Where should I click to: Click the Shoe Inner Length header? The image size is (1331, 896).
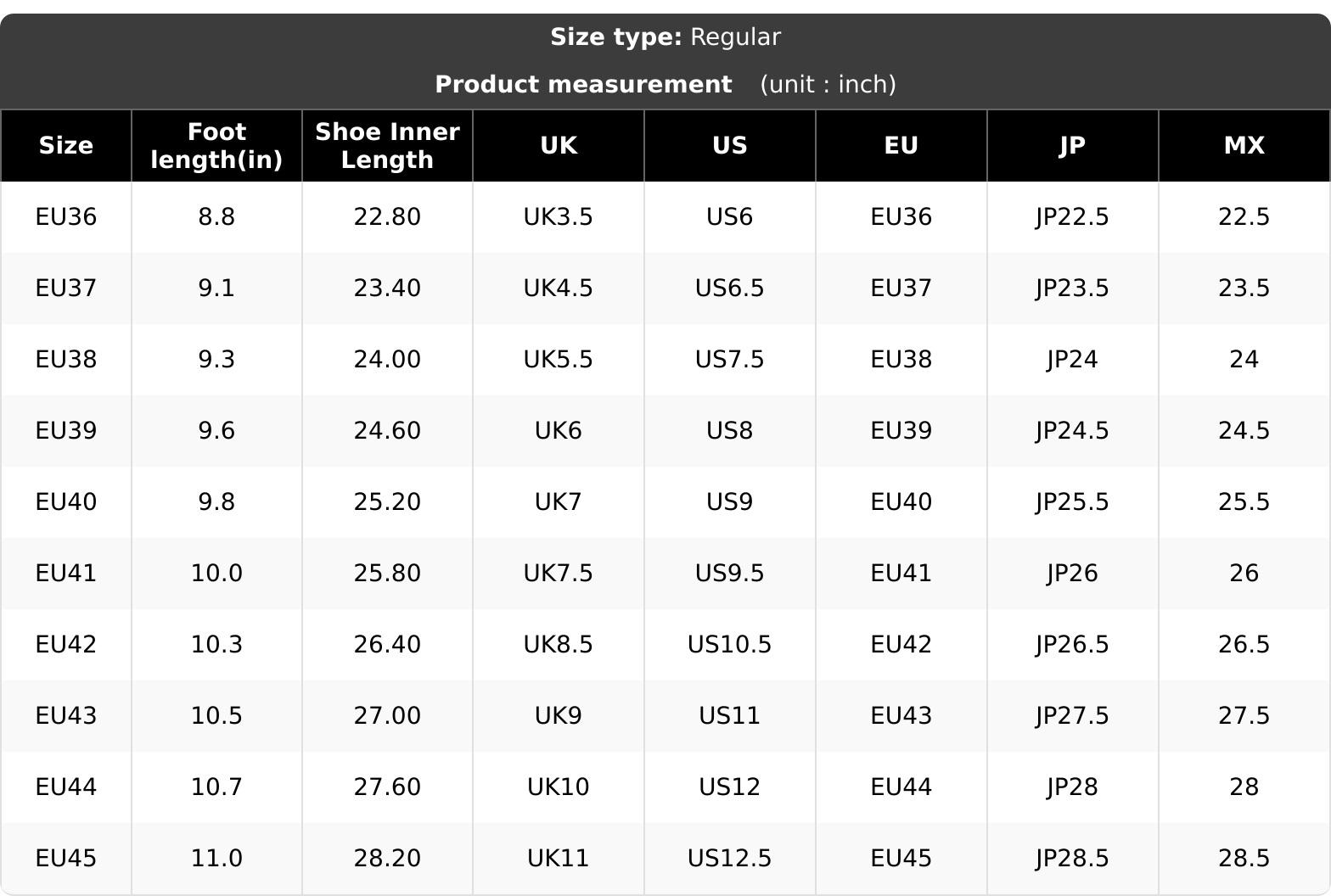tap(387, 146)
